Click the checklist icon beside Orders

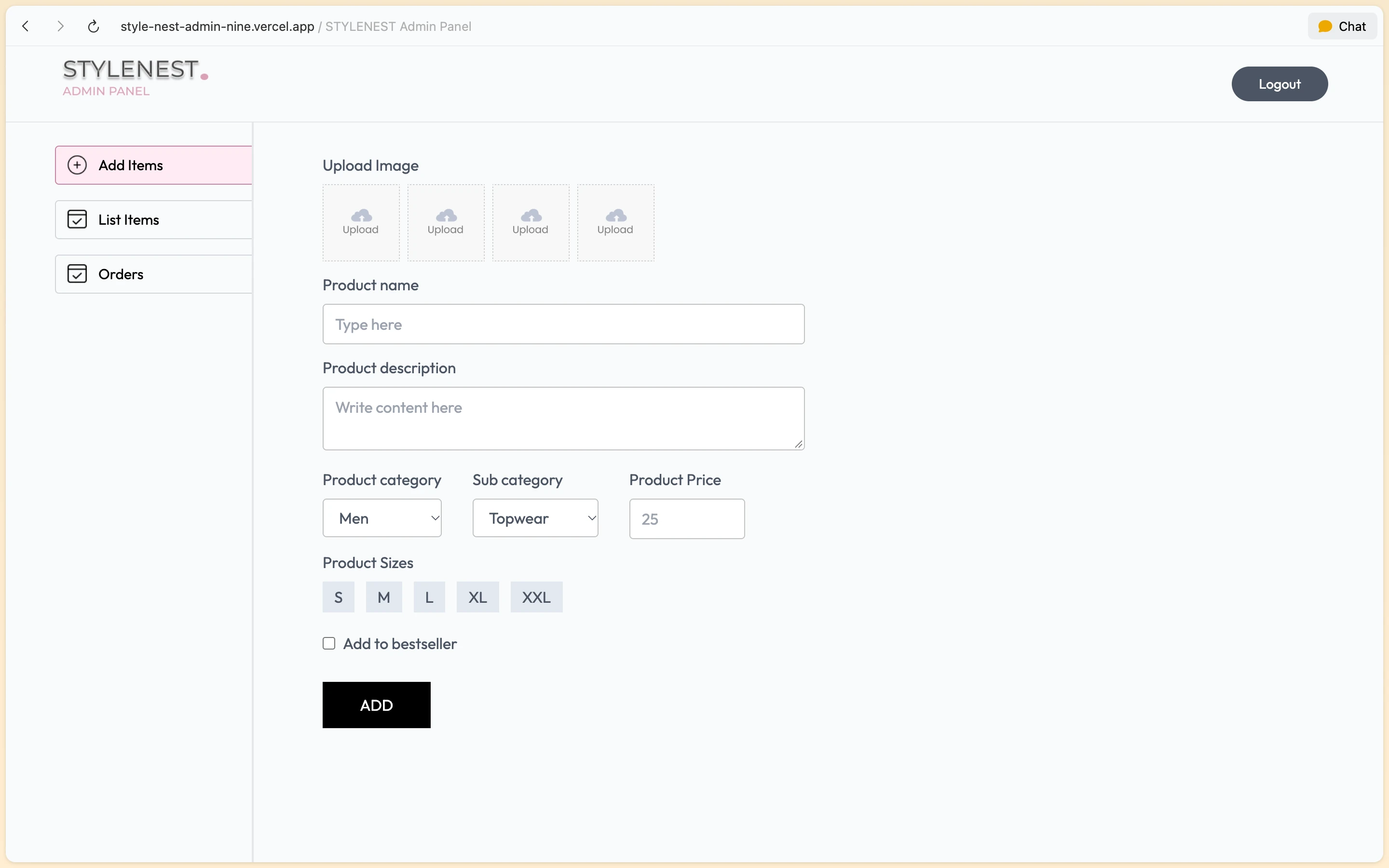[x=77, y=274]
